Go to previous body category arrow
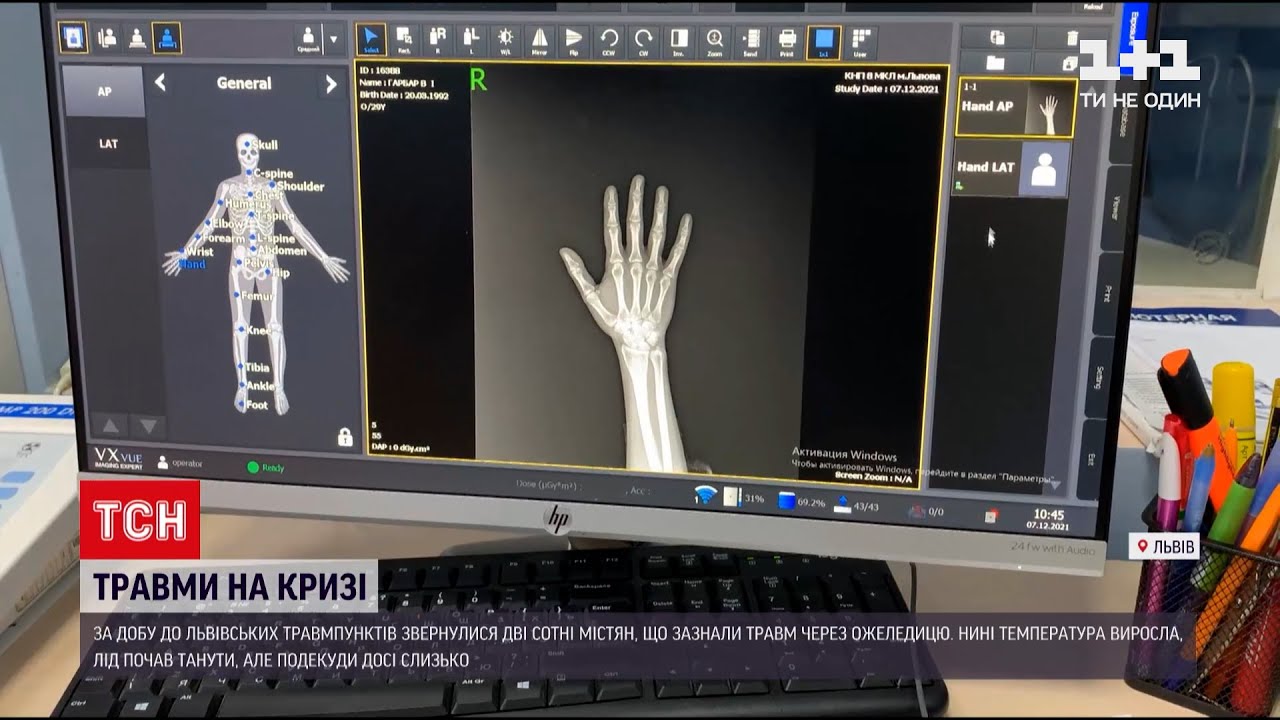 (x=160, y=84)
